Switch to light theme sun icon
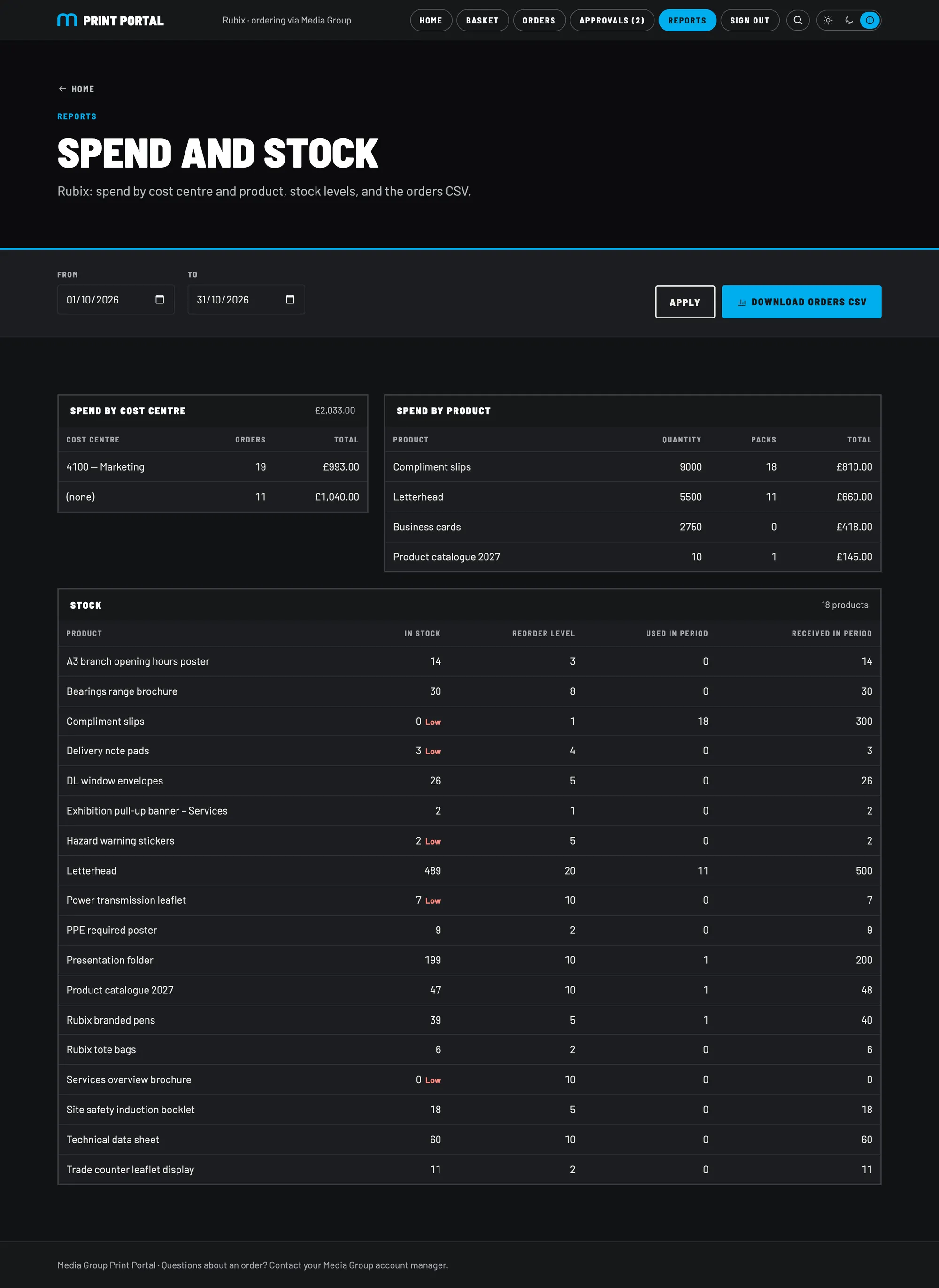This screenshot has width=939, height=1288. coord(828,21)
